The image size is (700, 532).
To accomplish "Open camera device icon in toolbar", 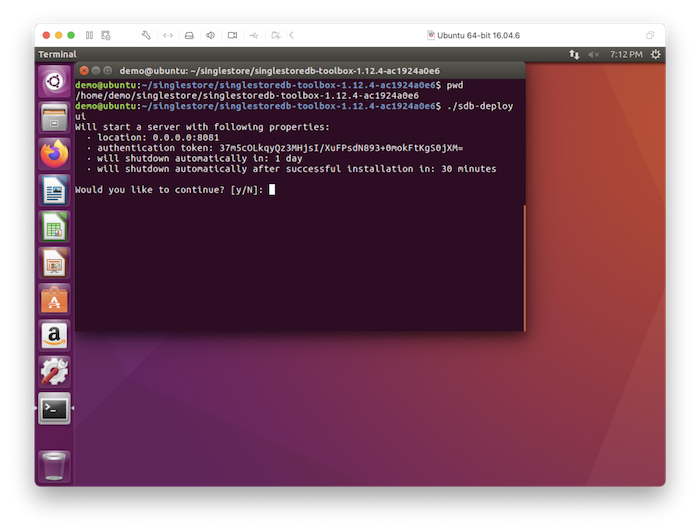I will tap(232, 35).
